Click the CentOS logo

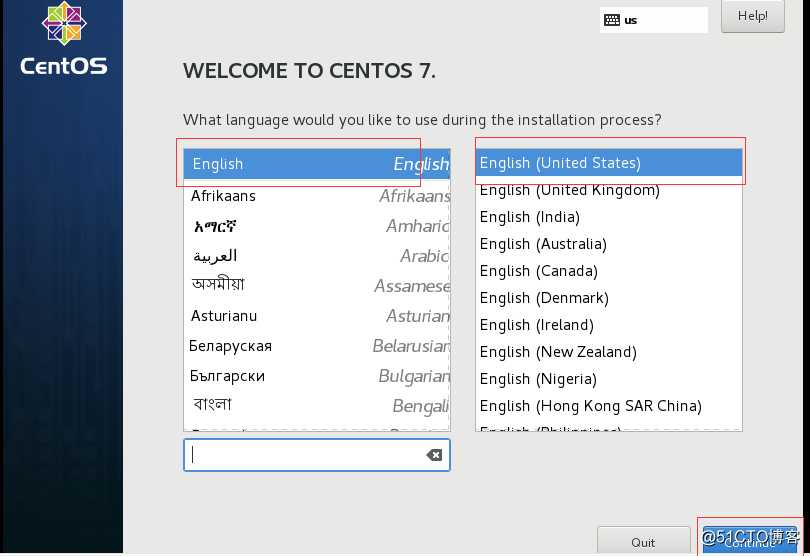click(x=64, y=39)
